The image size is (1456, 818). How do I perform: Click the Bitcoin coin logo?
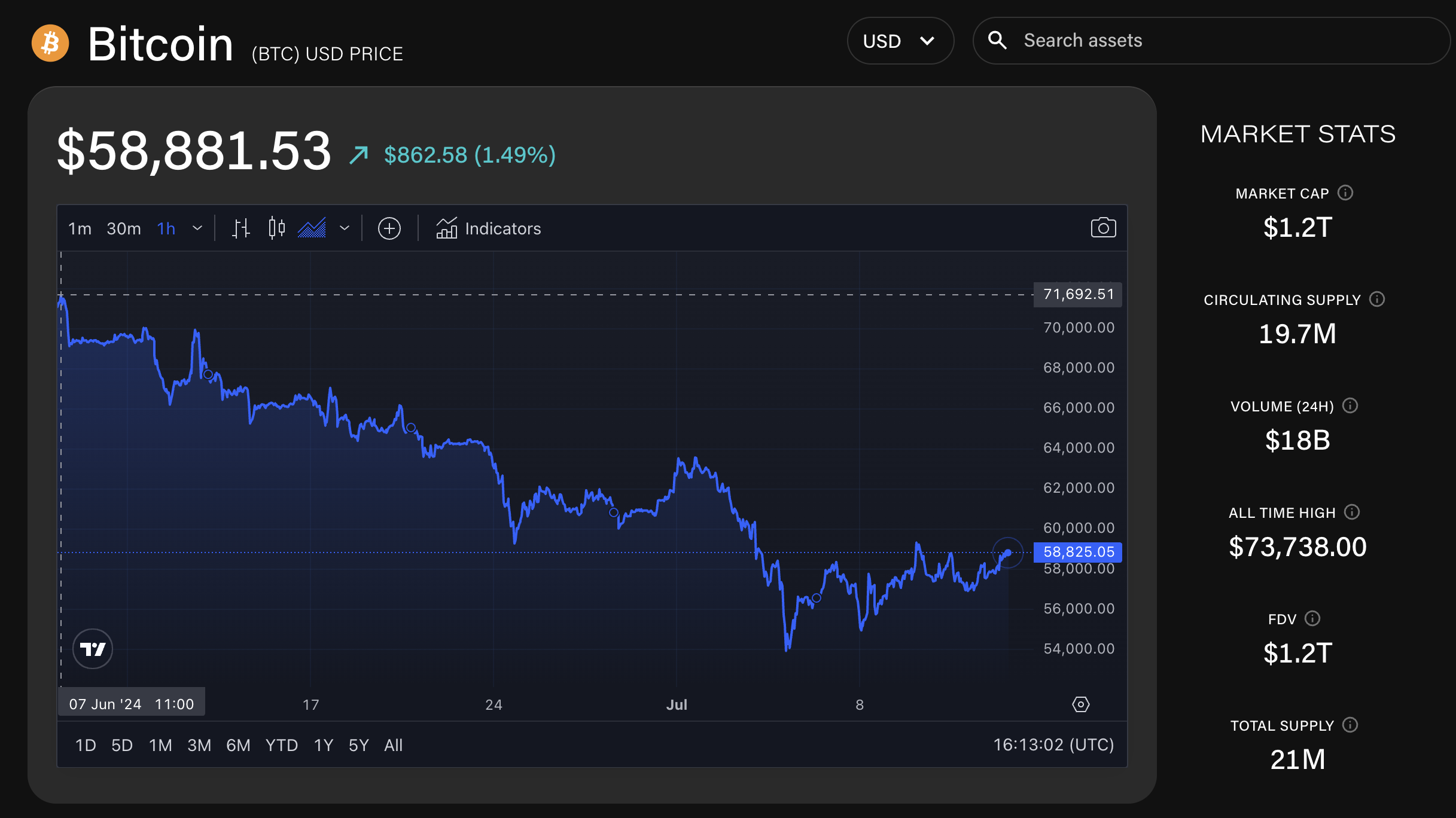tap(51, 42)
